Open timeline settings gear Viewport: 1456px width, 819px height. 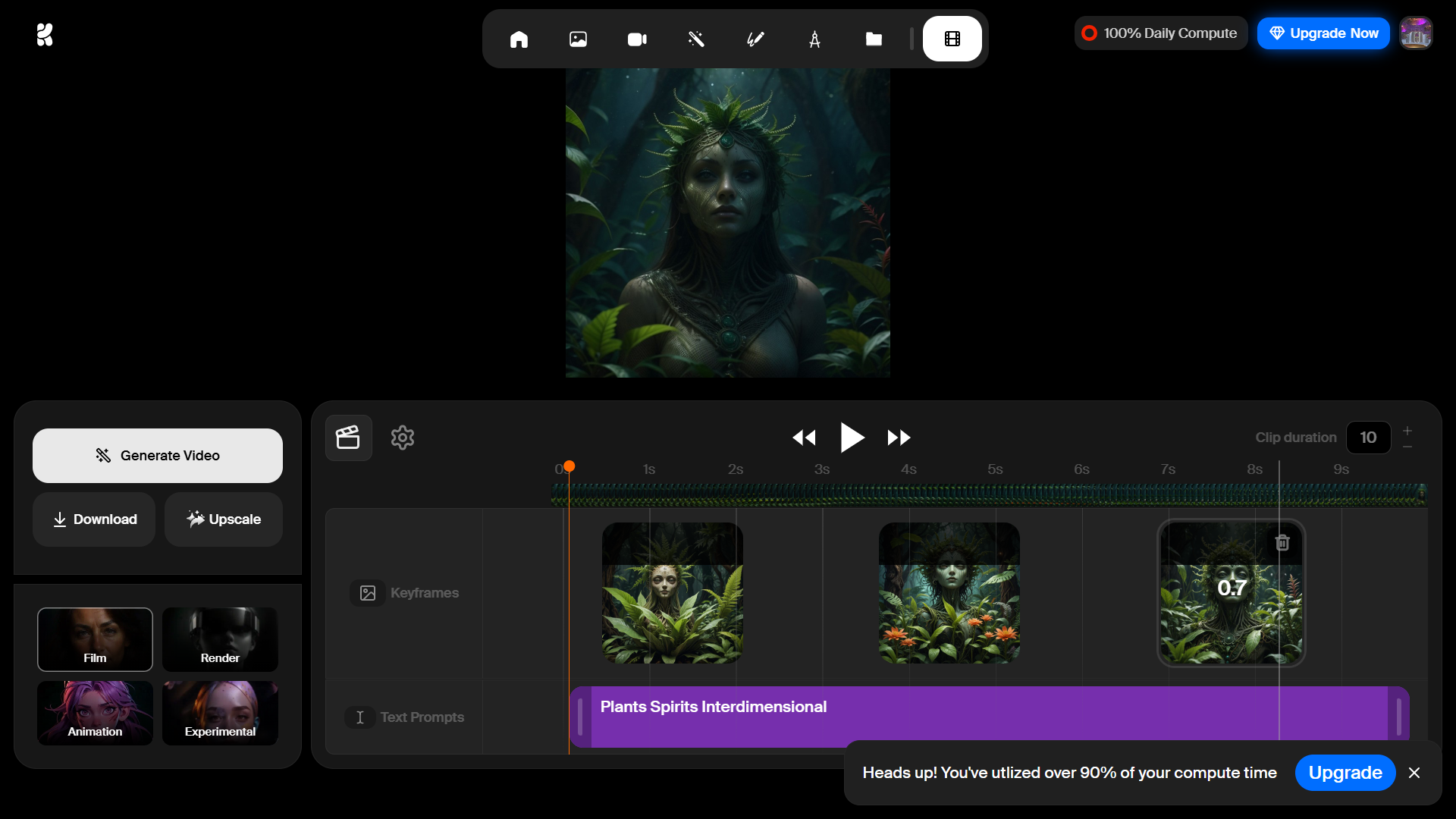(403, 438)
